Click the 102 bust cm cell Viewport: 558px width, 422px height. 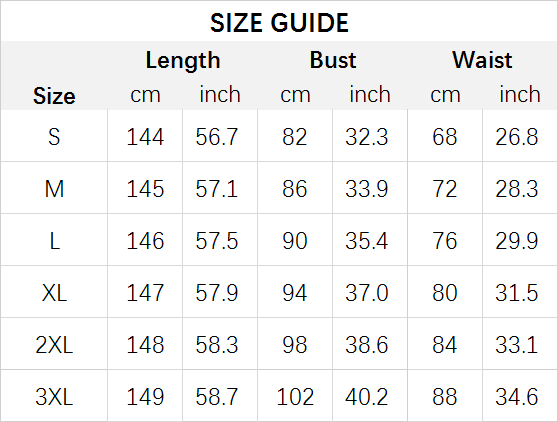295,397
